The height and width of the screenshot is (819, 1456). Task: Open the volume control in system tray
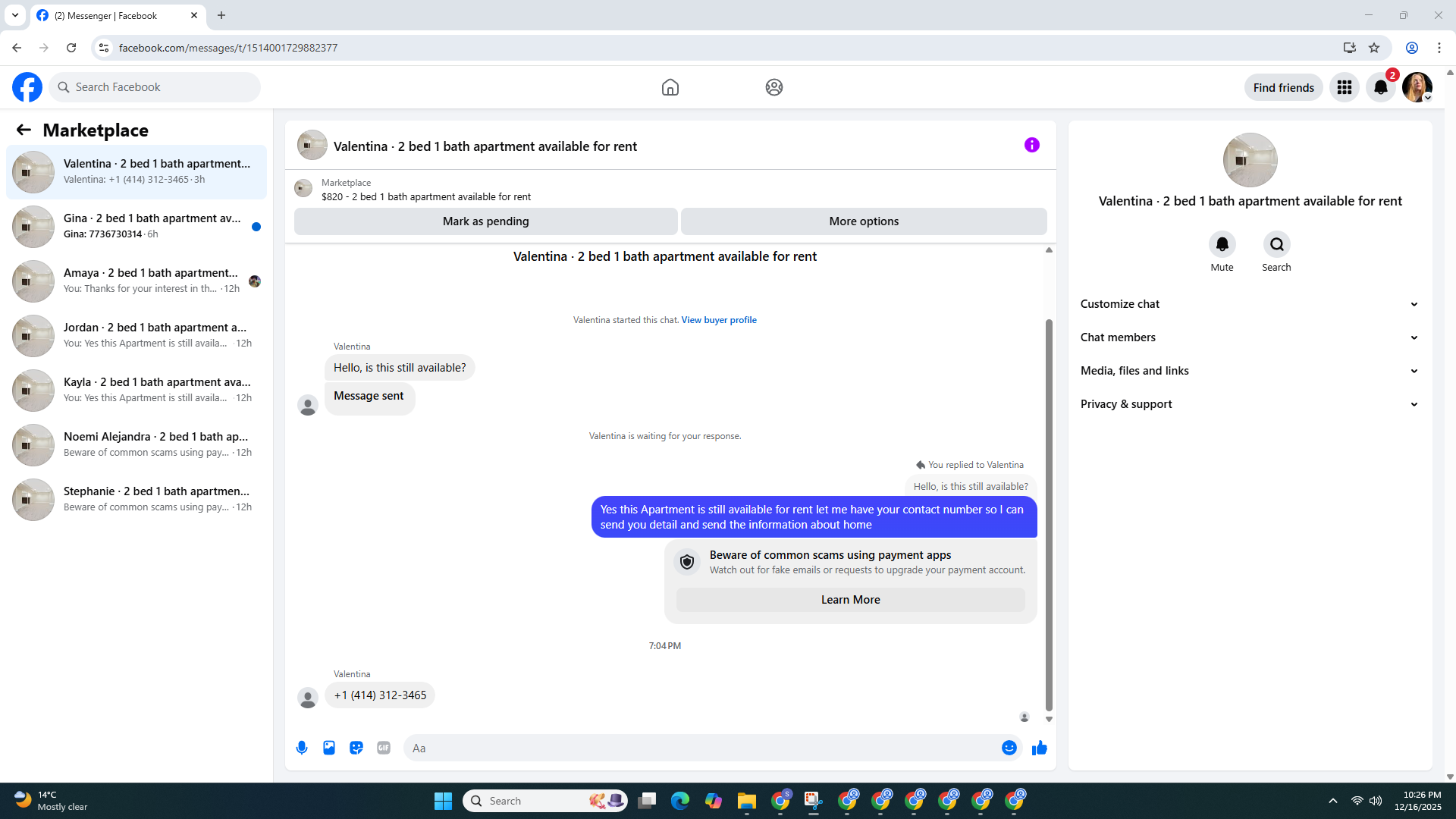pyautogui.click(x=1376, y=801)
